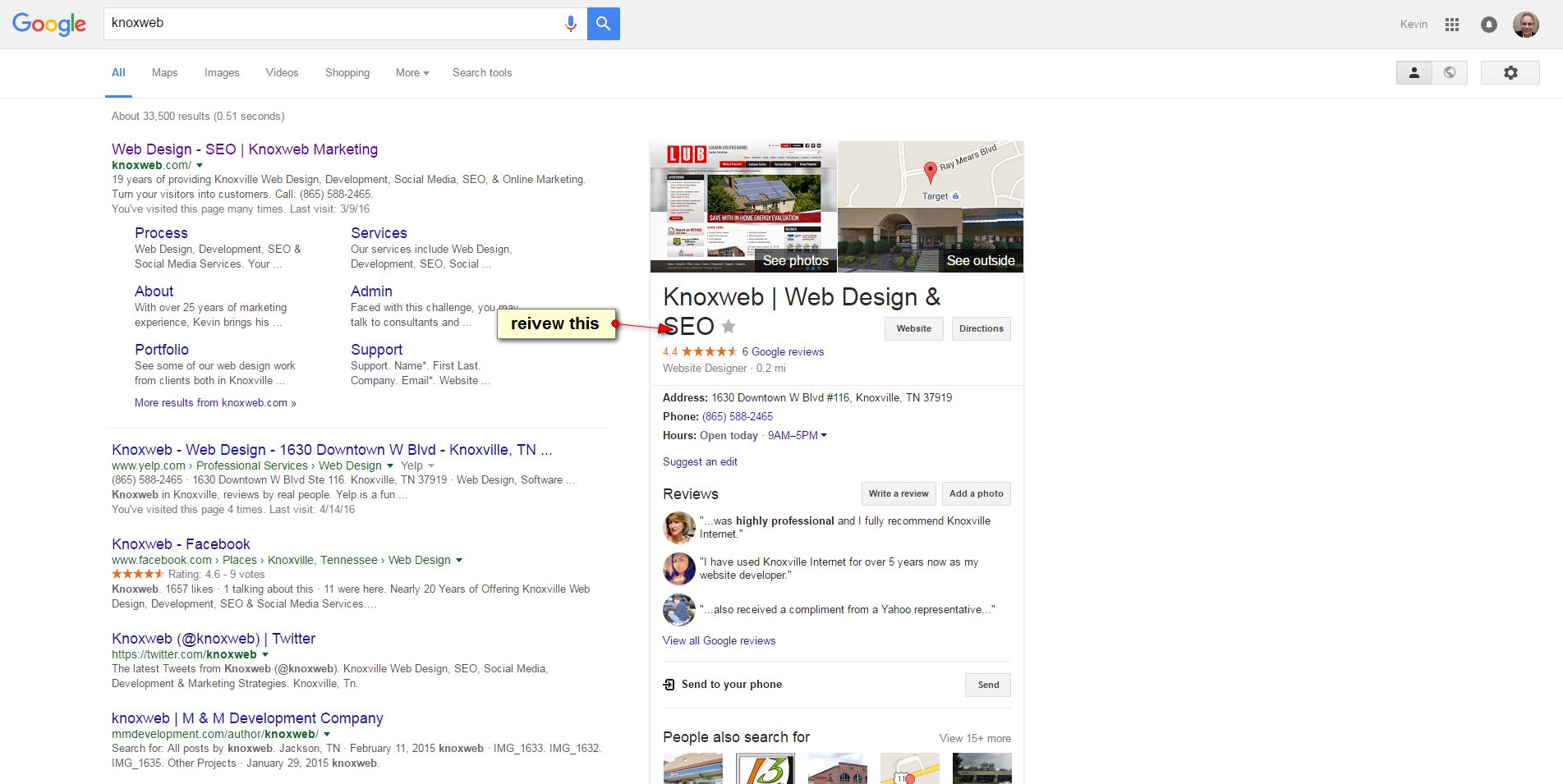Click More results from knoxweb.com

pos(215,403)
